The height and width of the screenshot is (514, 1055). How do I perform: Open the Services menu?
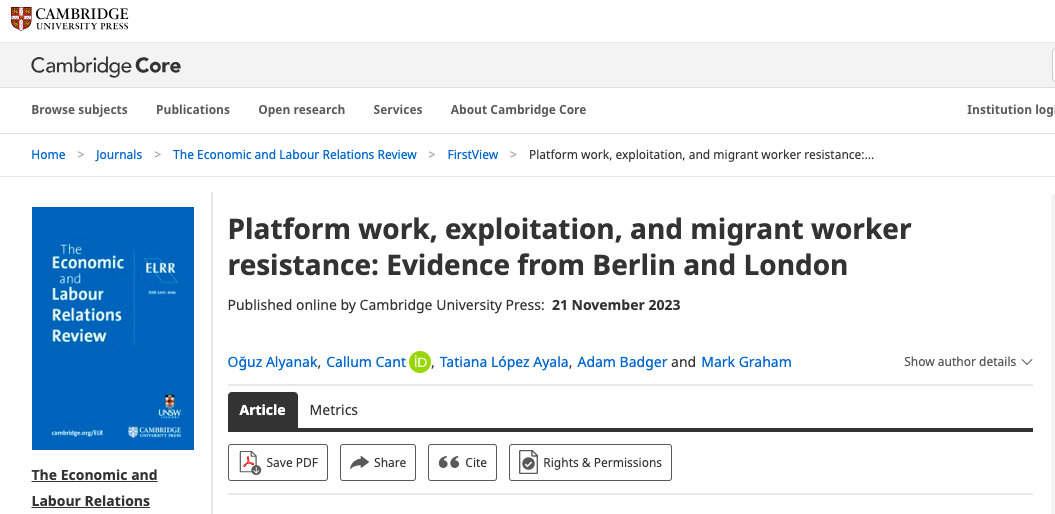pos(398,110)
